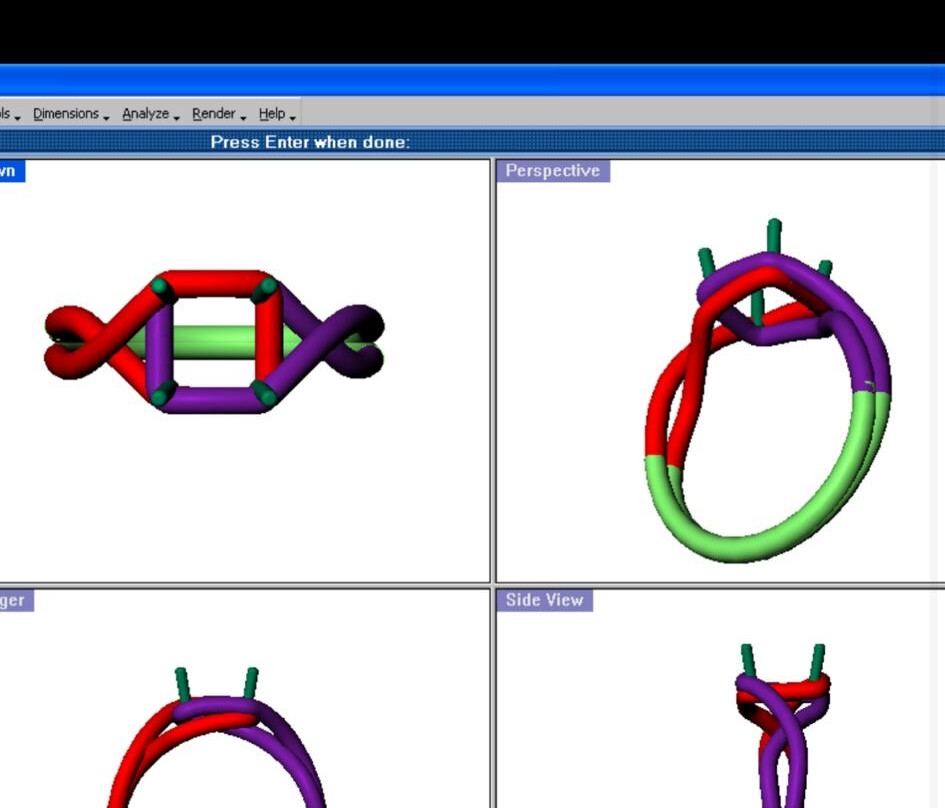Click the bottom-left viewport's title label
The height and width of the screenshot is (808, 945).
pyautogui.click(x=14, y=600)
